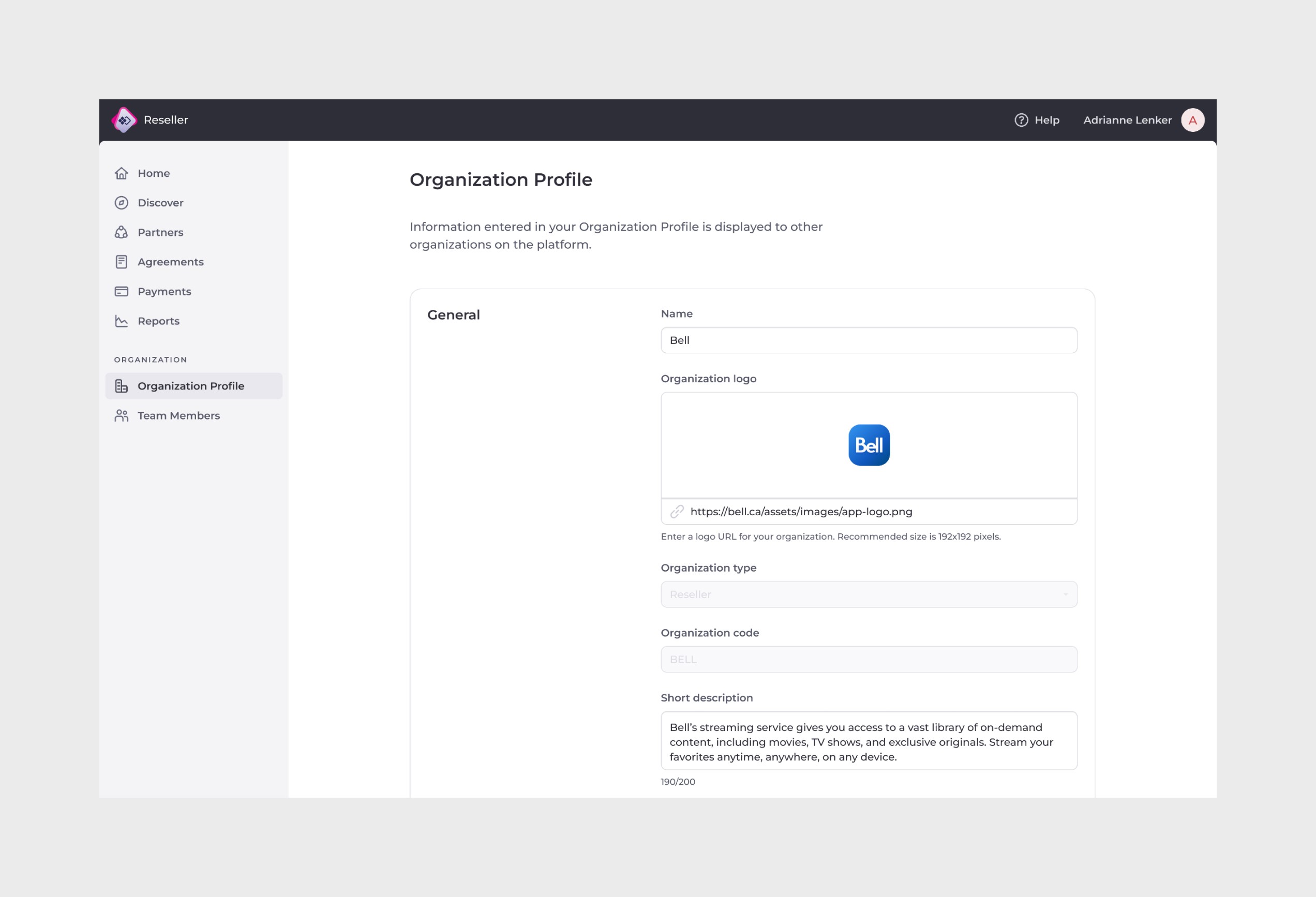The image size is (1316, 897).
Task: Click the General section heading
Action: coord(454,315)
